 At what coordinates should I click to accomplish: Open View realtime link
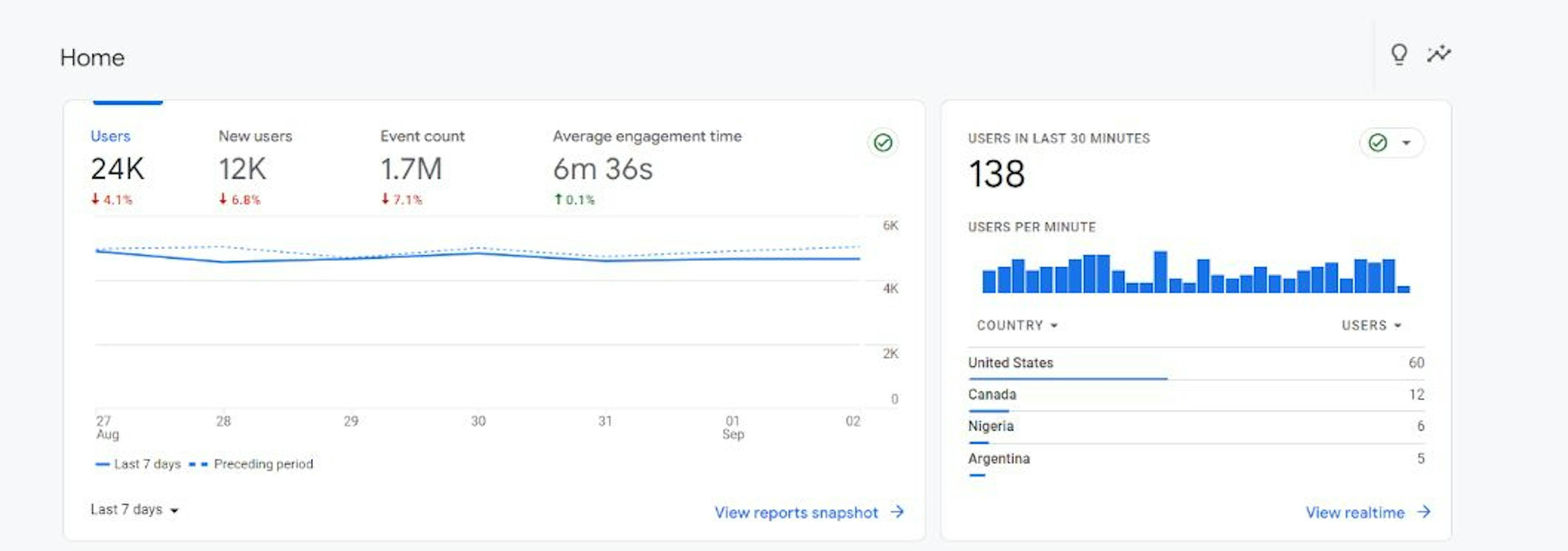pyautogui.click(x=1355, y=513)
